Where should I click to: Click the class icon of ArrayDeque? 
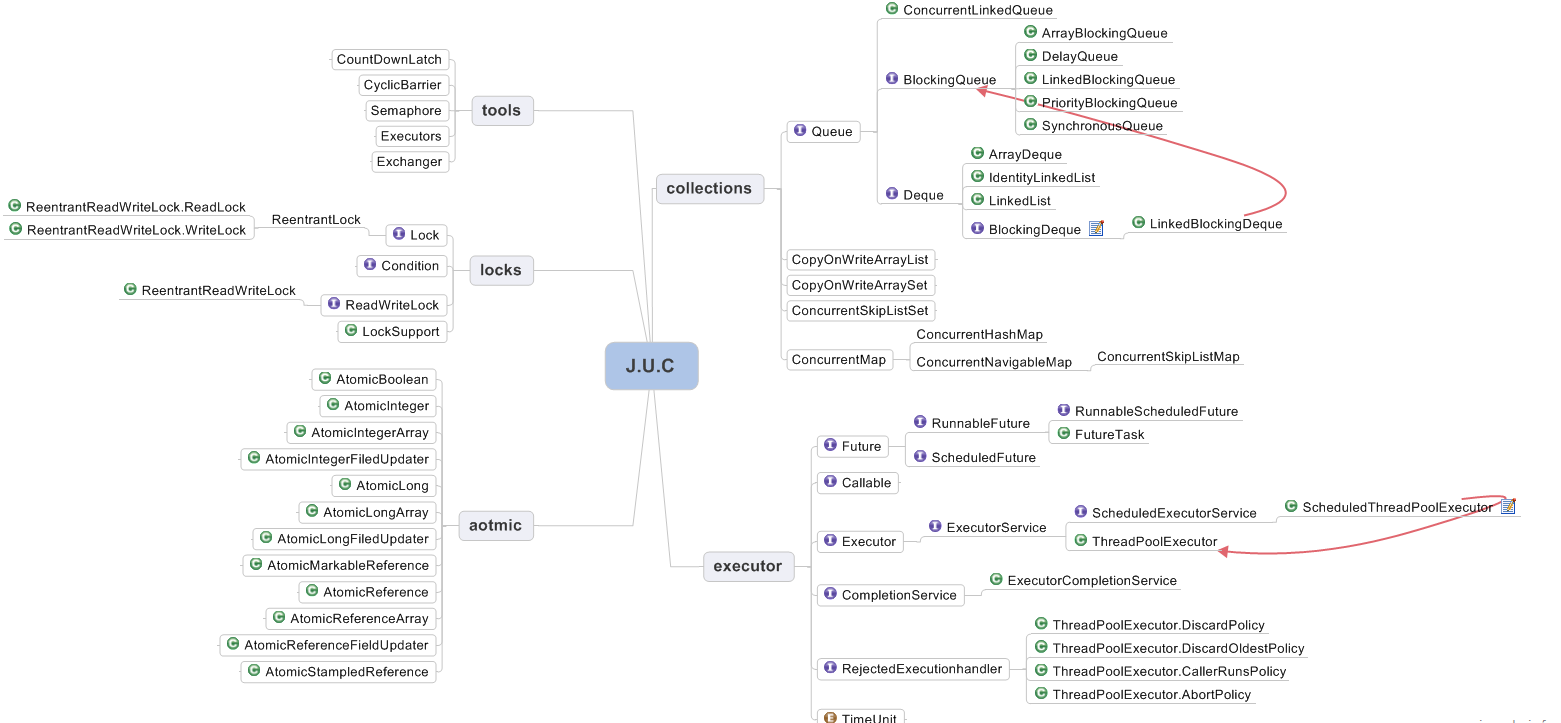(x=978, y=153)
